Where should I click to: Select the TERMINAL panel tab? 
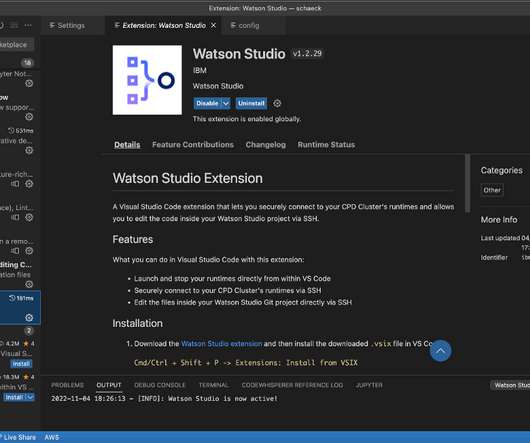click(213, 385)
